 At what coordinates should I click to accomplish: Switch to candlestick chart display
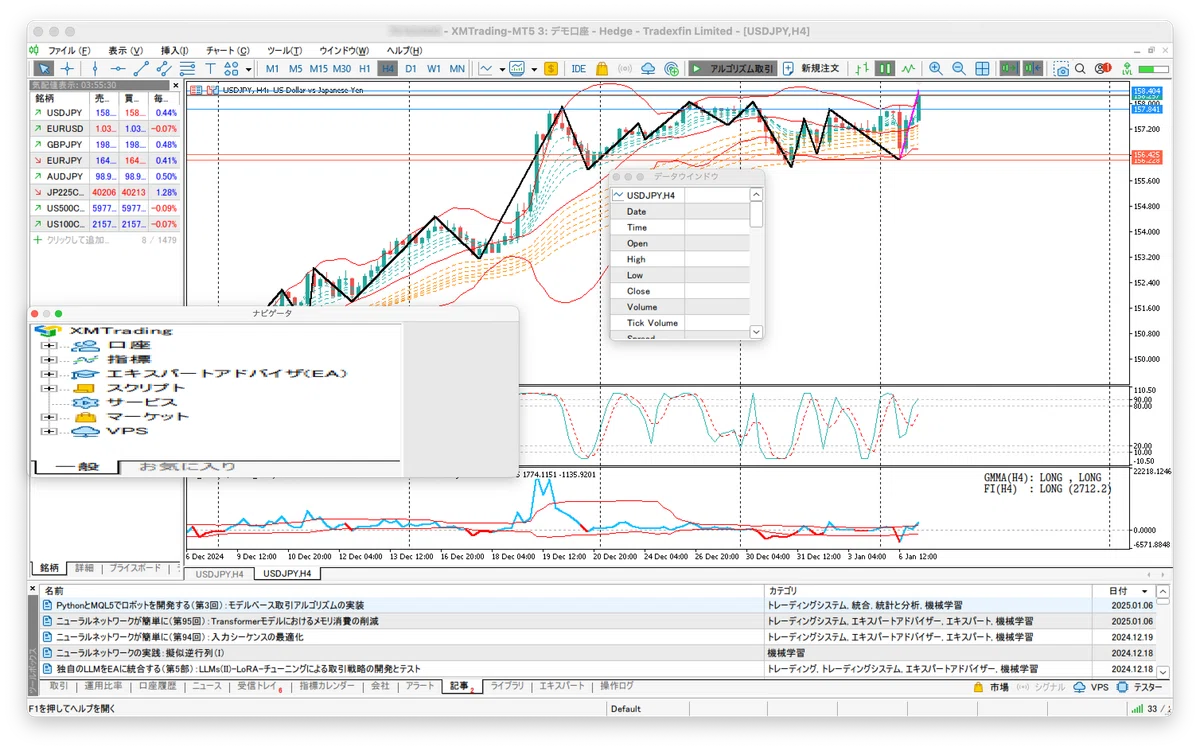coord(885,69)
